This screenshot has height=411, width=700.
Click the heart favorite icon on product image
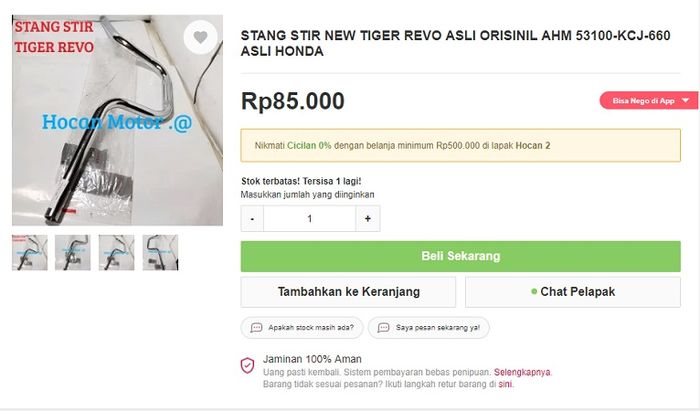click(x=201, y=38)
